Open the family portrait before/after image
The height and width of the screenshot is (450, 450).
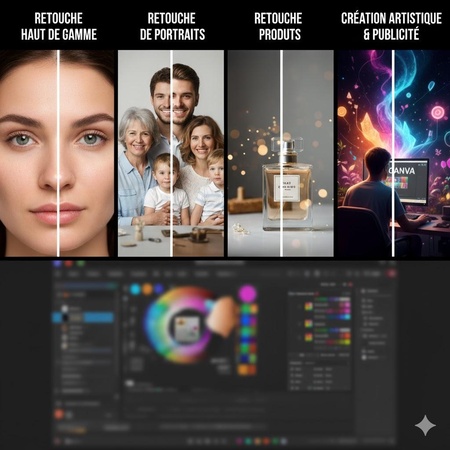(171, 153)
